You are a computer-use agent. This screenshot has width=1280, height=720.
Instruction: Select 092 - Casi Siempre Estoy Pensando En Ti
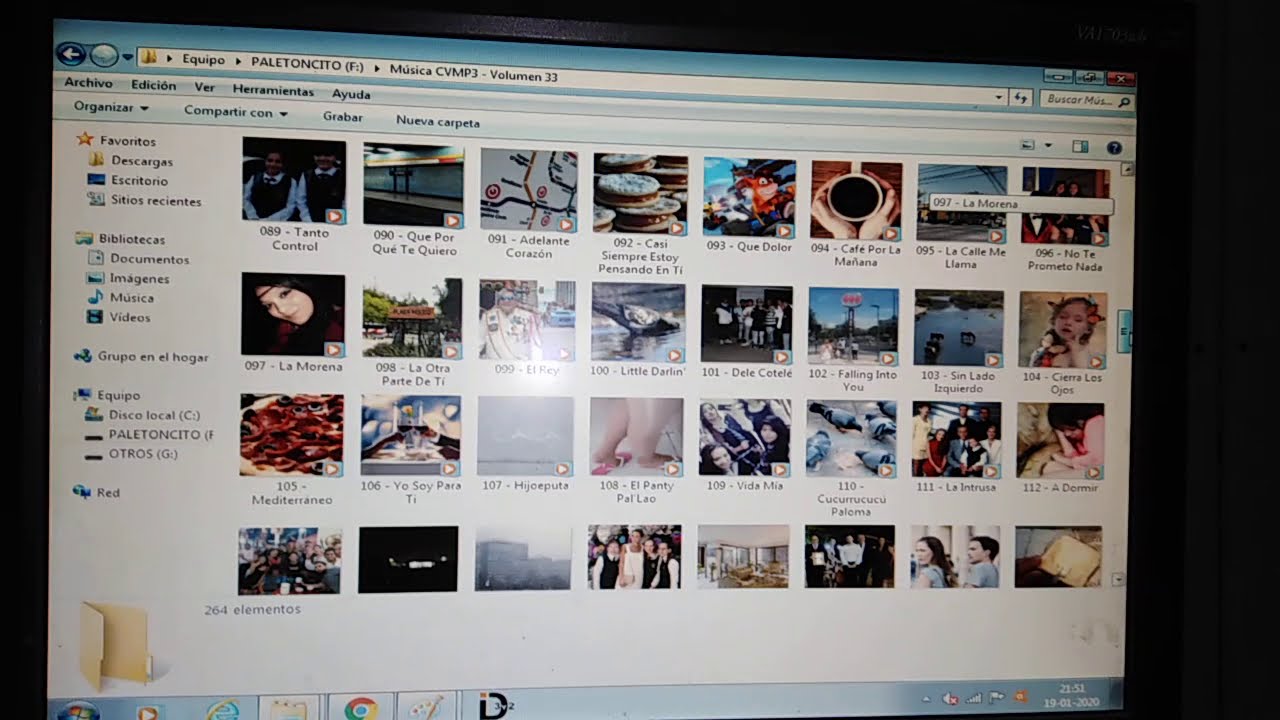[x=640, y=214]
